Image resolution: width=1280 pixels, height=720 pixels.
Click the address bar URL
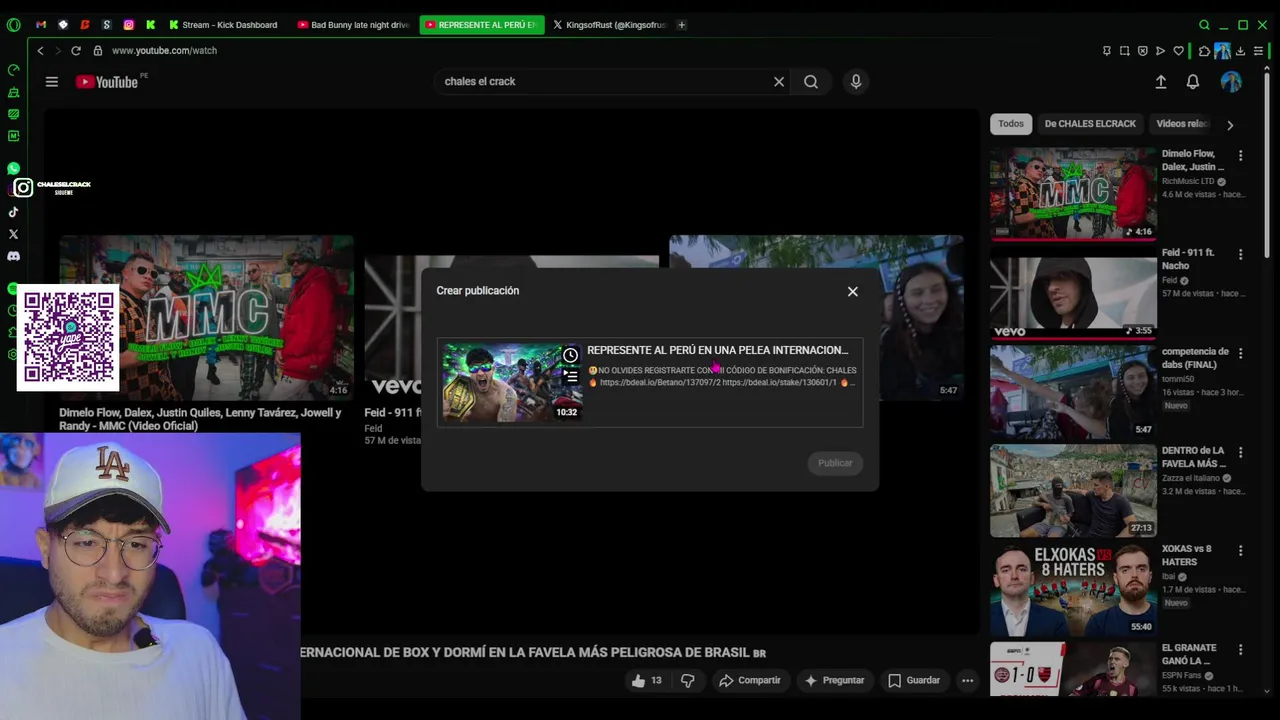coord(164,50)
